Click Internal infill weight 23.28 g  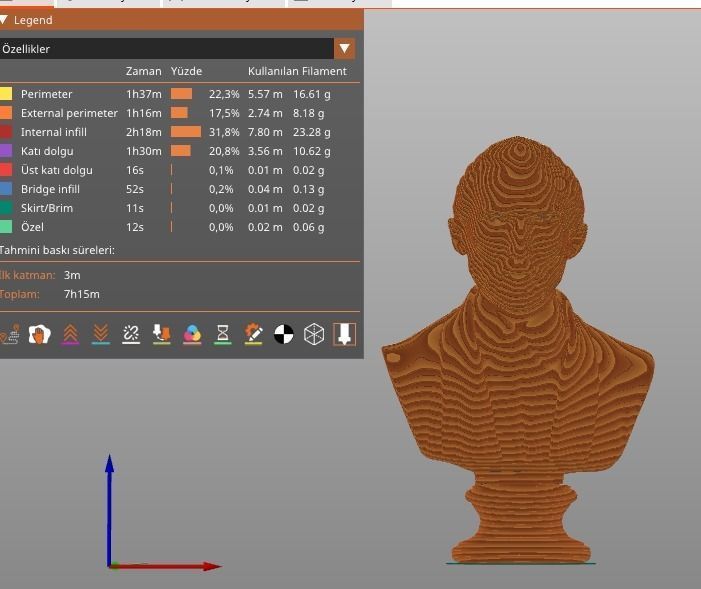(312, 132)
